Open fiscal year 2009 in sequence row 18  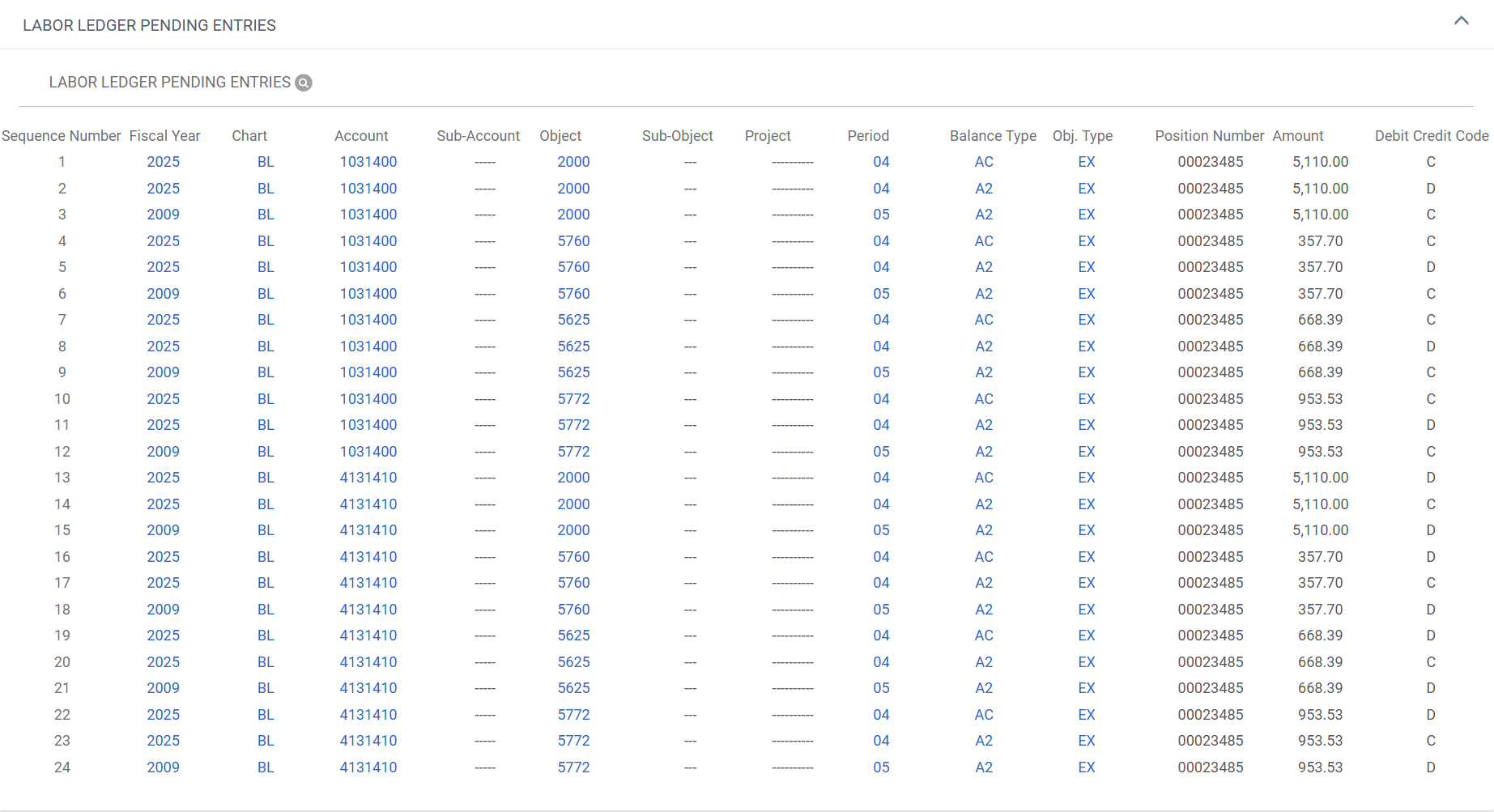[x=163, y=610]
